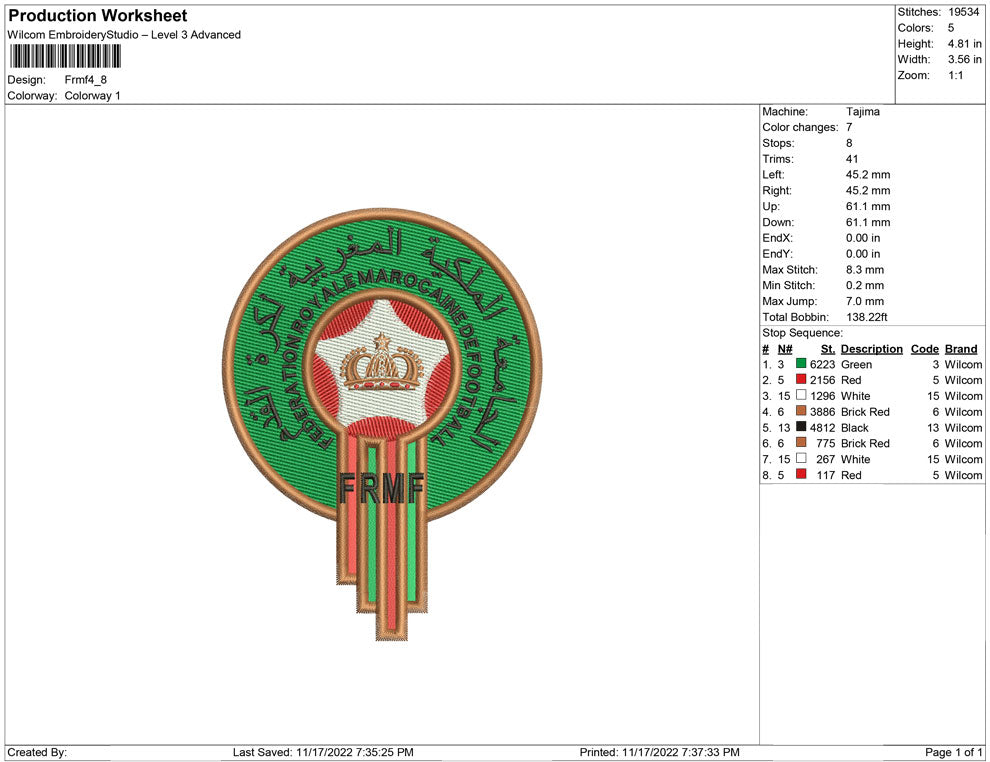Select the brick red swatch in stop 6
This screenshot has width=990, height=762.
coord(801,443)
